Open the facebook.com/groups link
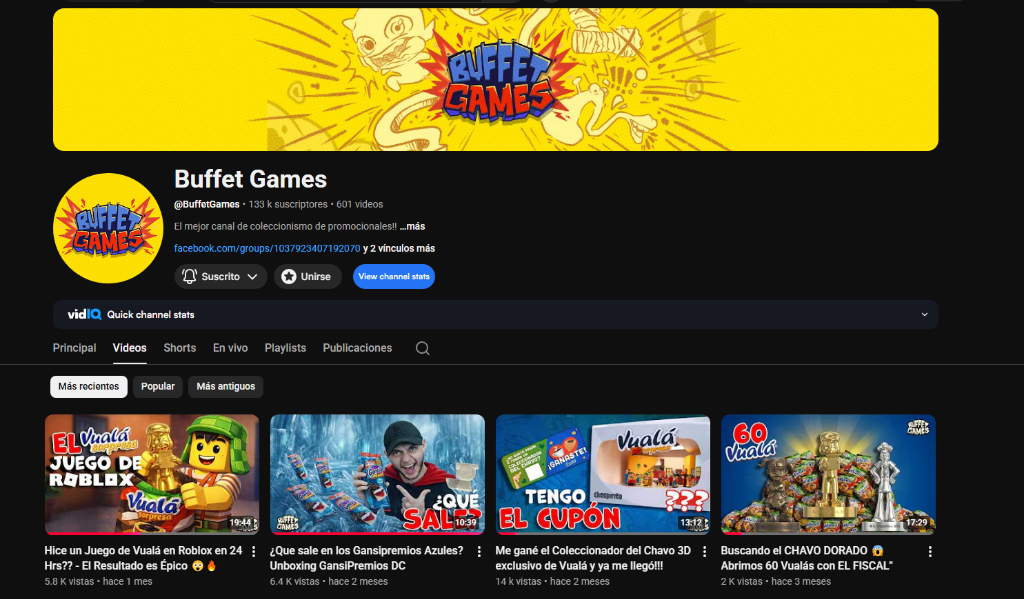 click(x=267, y=248)
